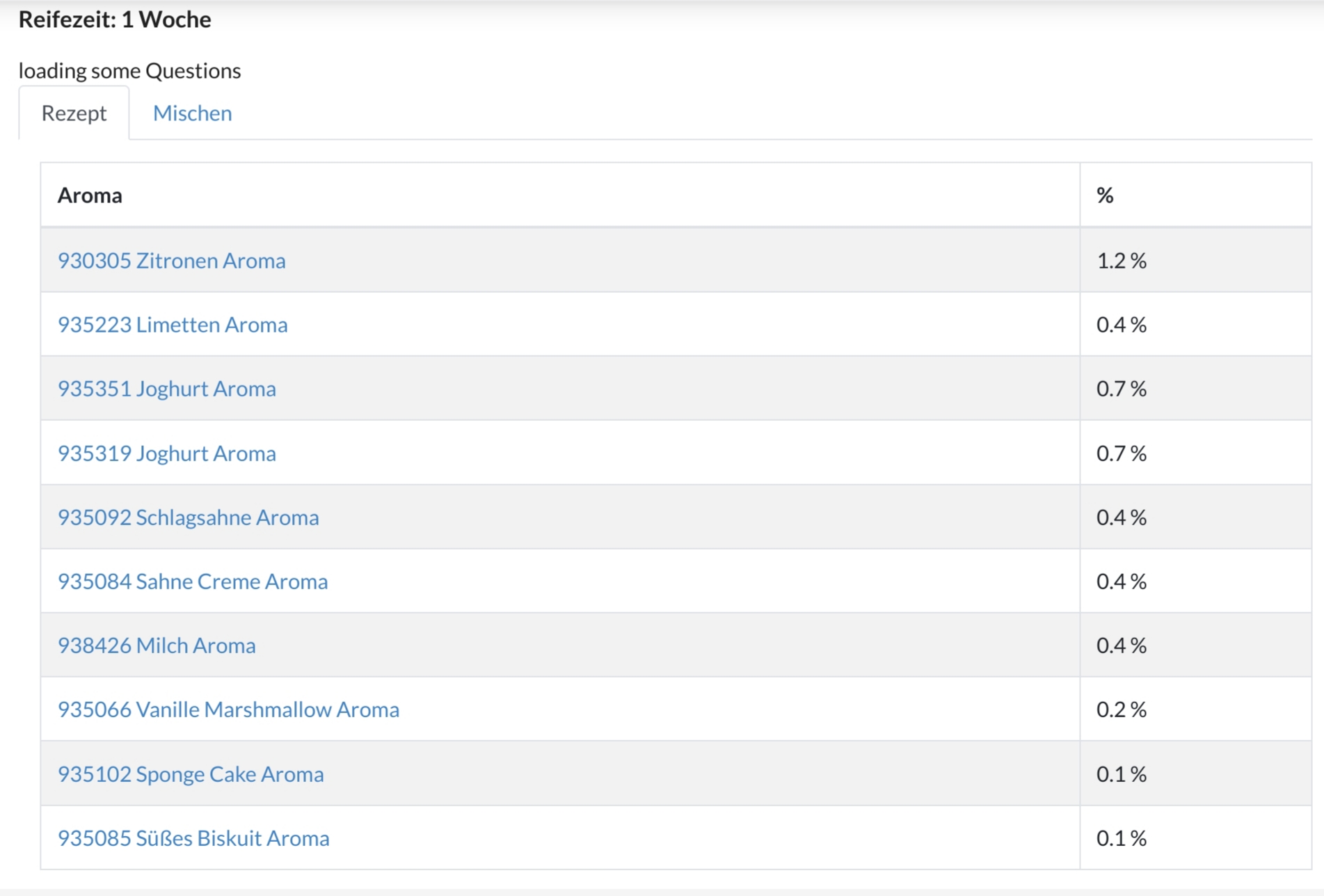Click the Reifezeit: 1 Woche heading
The image size is (1324, 896).
(115, 19)
